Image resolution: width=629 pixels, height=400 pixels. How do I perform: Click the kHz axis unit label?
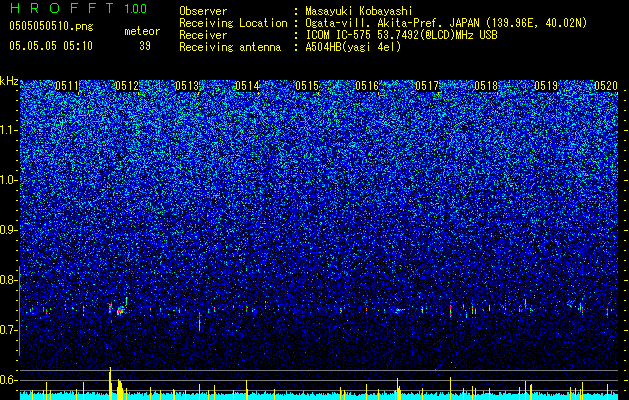[x=9, y=81]
